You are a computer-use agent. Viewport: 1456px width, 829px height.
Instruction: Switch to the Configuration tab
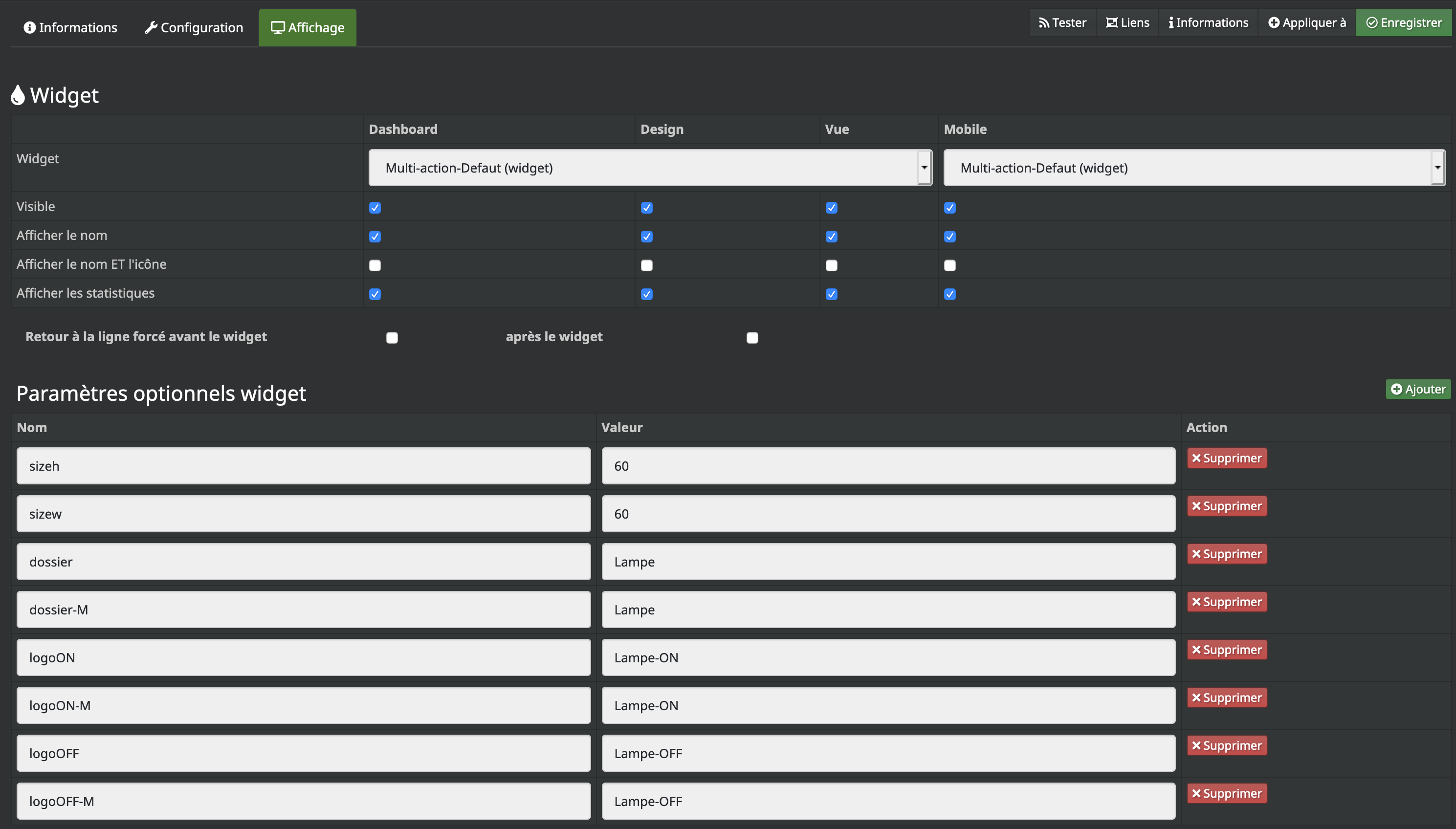pyautogui.click(x=193, y=27)
